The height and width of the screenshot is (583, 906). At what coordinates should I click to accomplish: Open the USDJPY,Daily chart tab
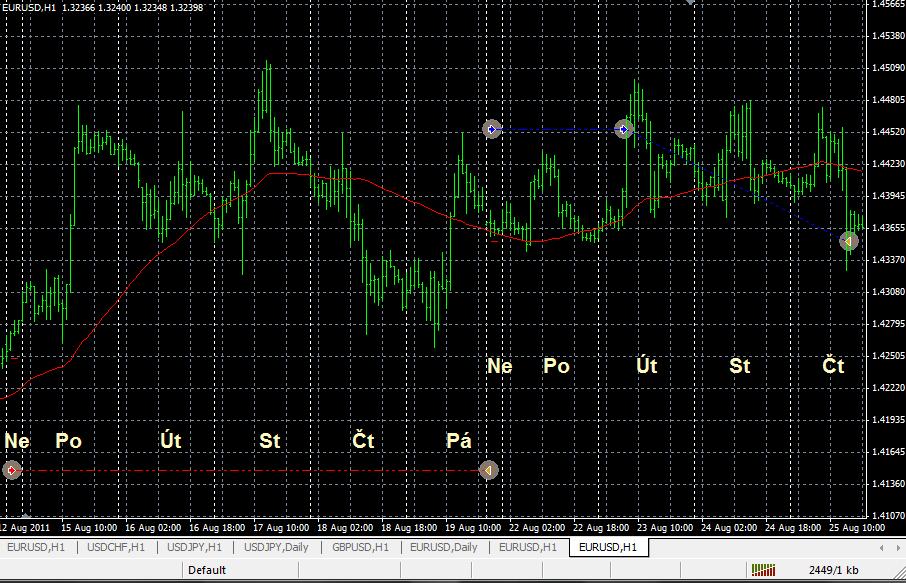276,547
